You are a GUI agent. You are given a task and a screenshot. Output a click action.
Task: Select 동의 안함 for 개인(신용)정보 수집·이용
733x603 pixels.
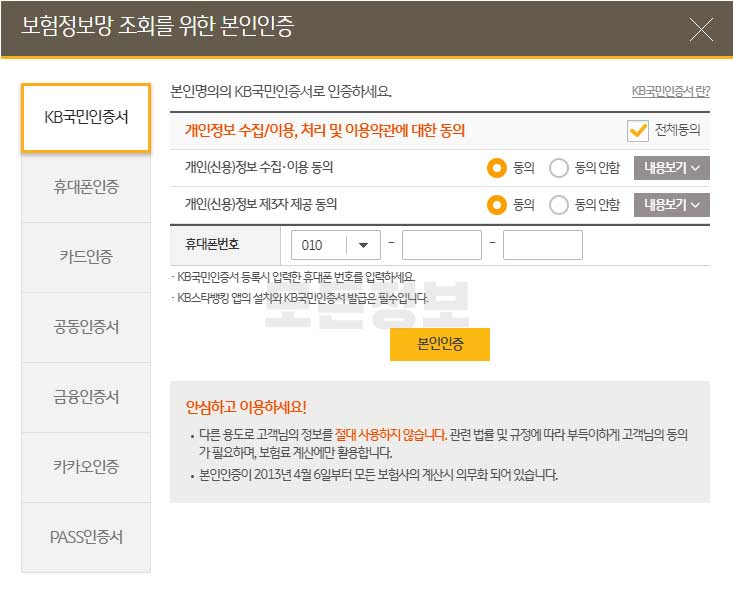(559, 168)
